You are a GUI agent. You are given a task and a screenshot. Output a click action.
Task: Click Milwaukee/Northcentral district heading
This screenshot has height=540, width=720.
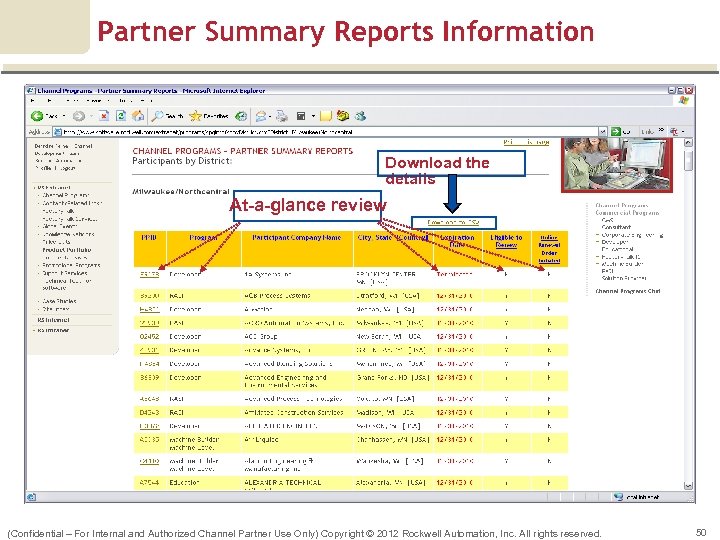tap(181, 191)
